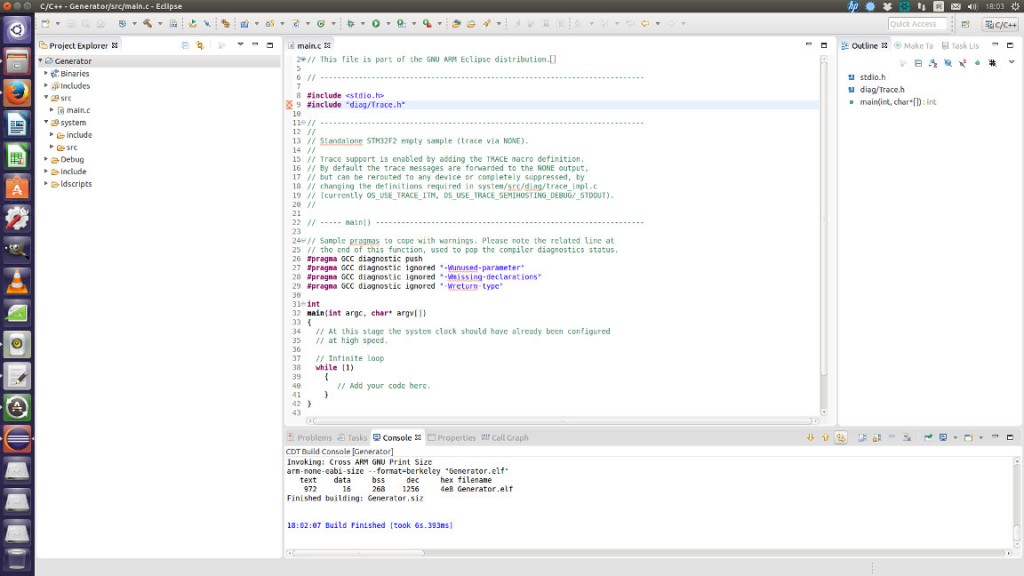The image size is (1024, 576).
Task: Expand the main.c tree node
Action: coord(52,110)
